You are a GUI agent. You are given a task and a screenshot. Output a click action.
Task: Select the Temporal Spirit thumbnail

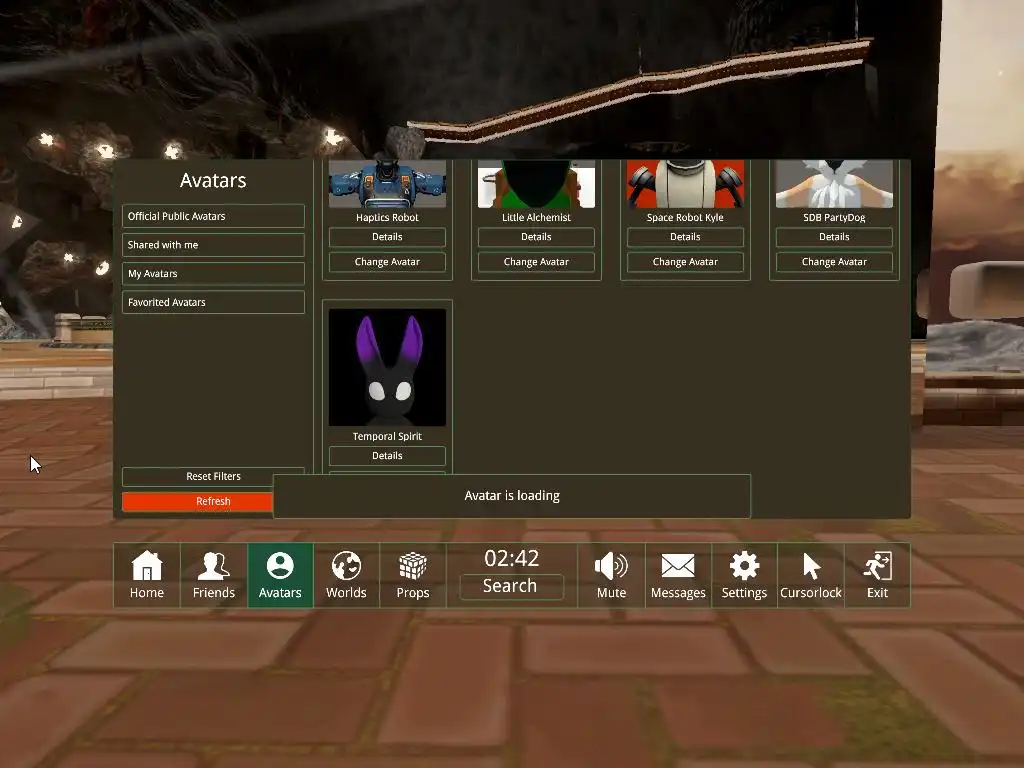click(387, 368)
